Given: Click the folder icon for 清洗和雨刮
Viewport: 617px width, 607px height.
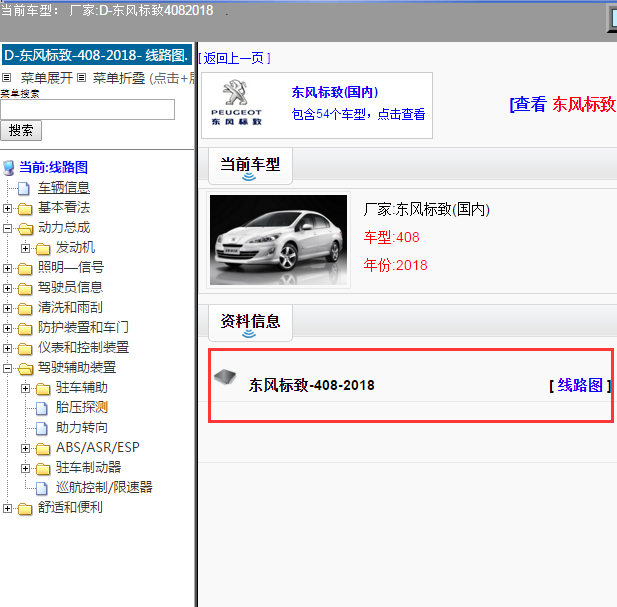Looking at the screenshot, I should 25,309.
